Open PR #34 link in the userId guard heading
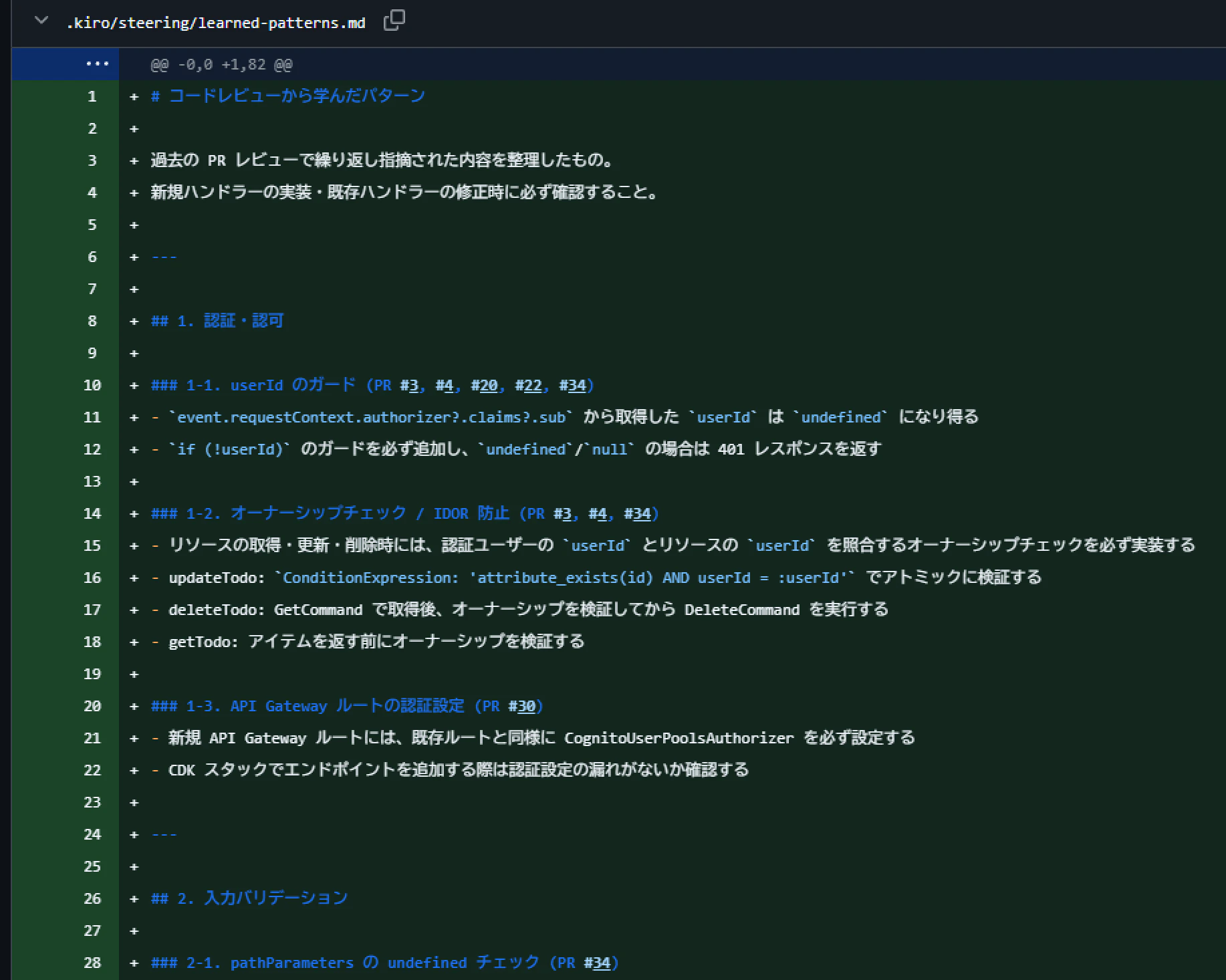 click(x=573, y=386)
